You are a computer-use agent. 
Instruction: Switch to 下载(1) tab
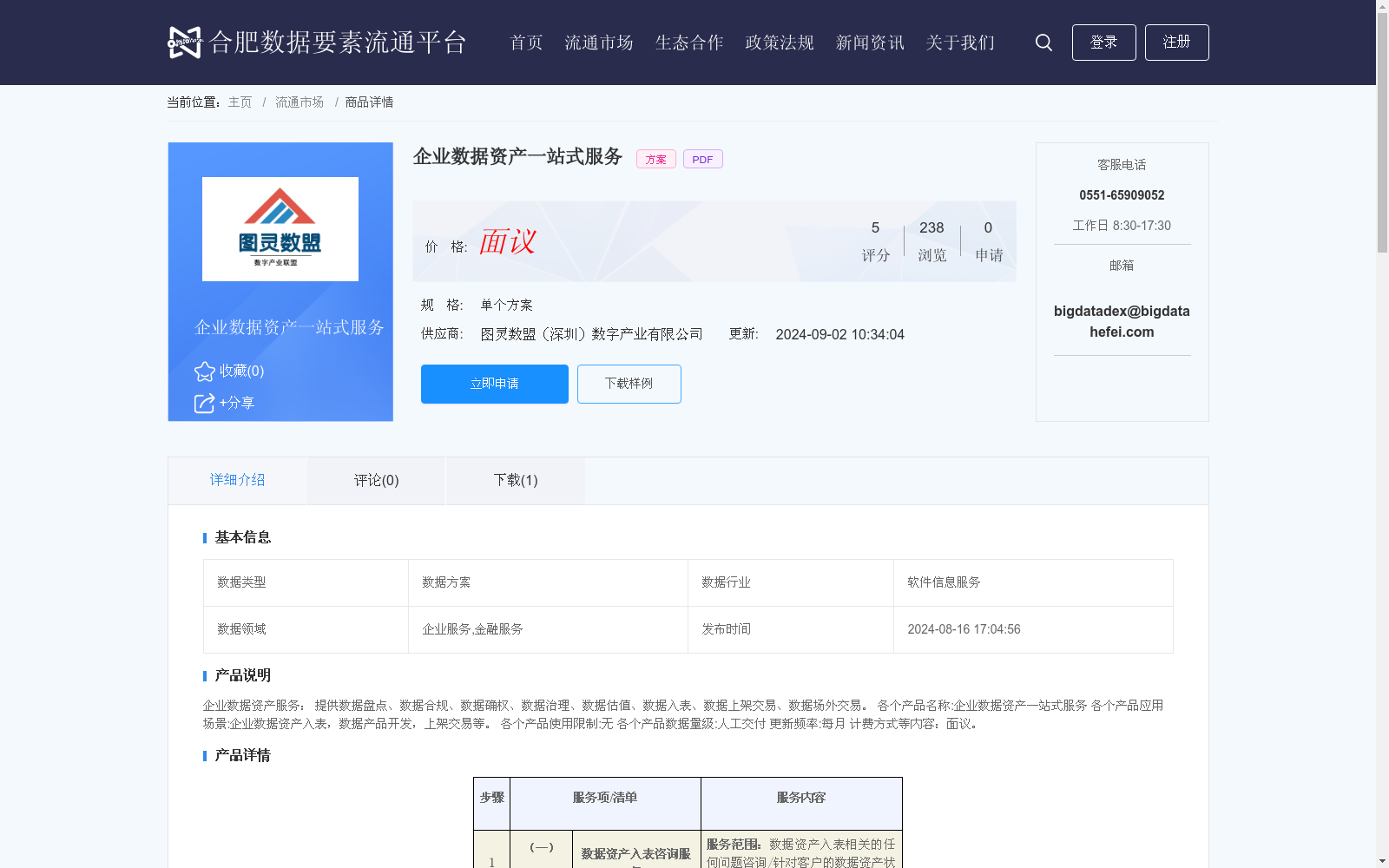point(516,480)
